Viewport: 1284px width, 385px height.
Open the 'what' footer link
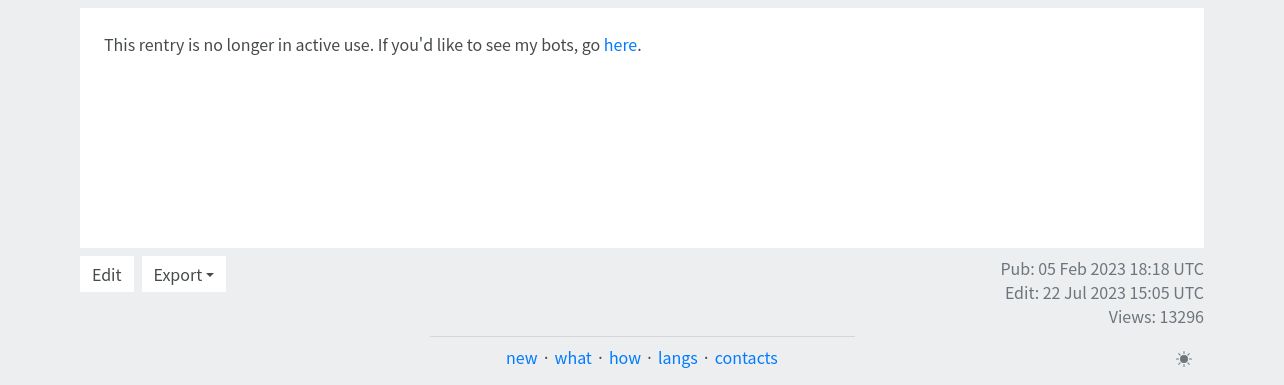(x=573, y=358)
